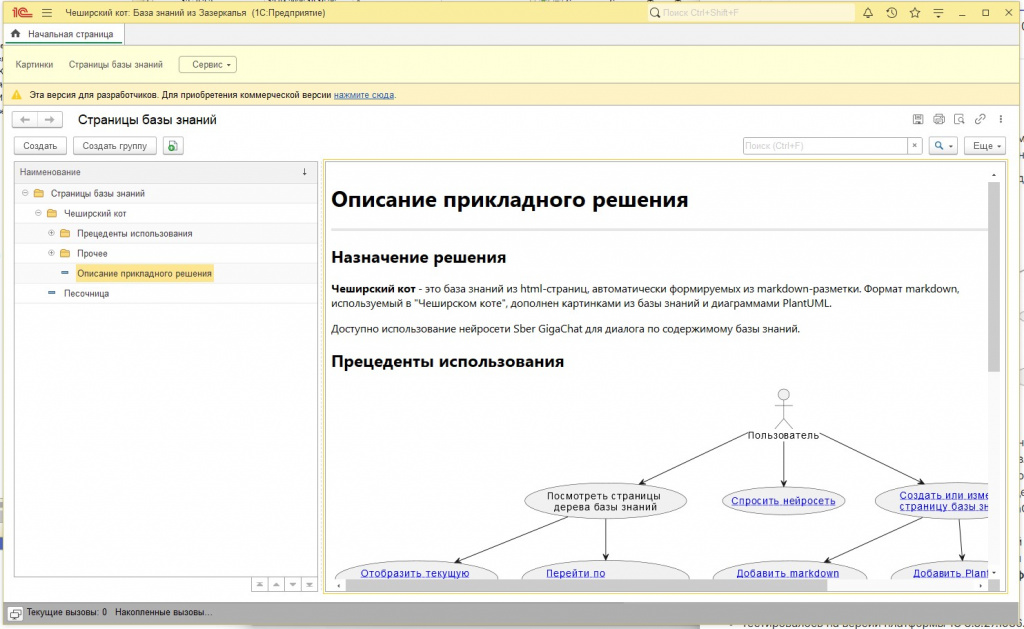The height and width of the screenshot is (629, 1024).
Task: Click the Home icon on Начальная страница tab
Action: tap(16, 33)
